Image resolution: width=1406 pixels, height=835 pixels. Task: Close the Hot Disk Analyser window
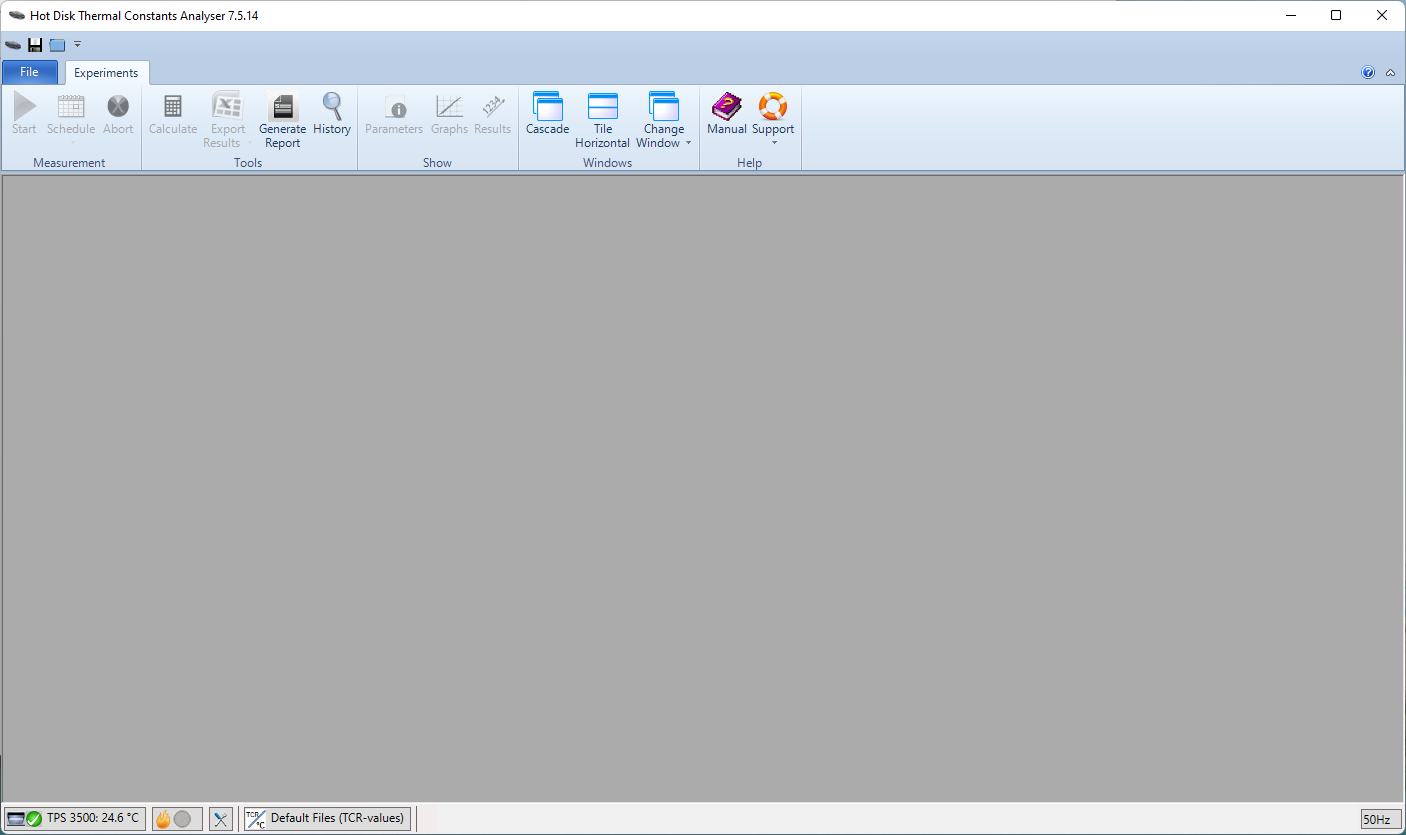[1382, 15]
